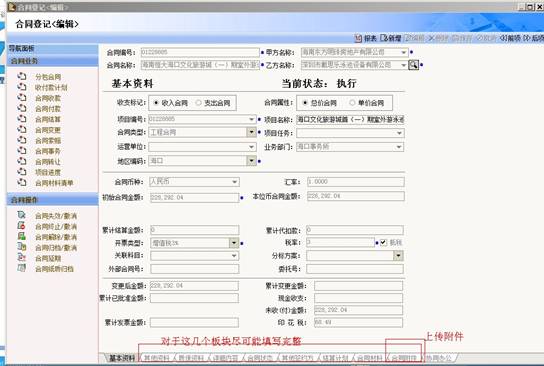Open the 合同材料清单 sidebar icon
This screenshot has height=366, width=544.
22,182
